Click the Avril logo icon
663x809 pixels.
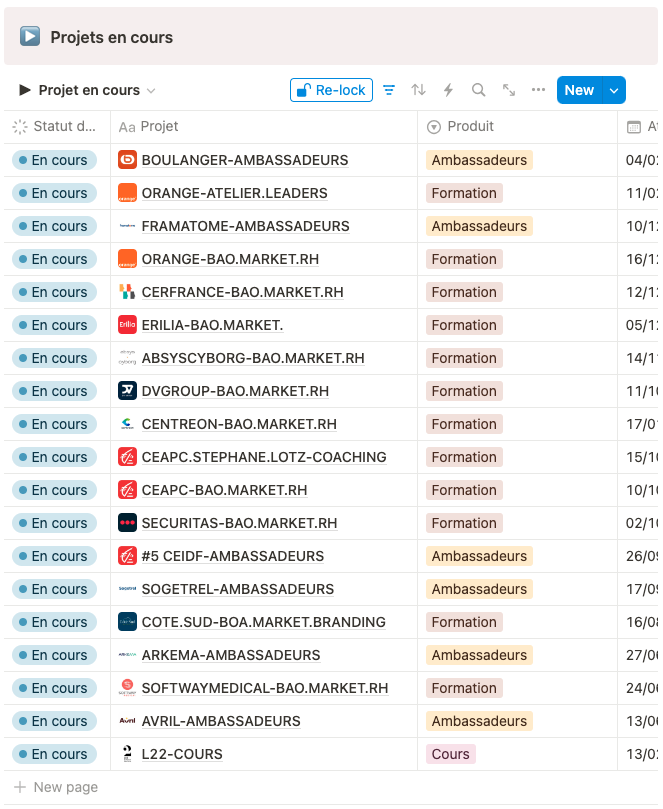pos(127,721)
